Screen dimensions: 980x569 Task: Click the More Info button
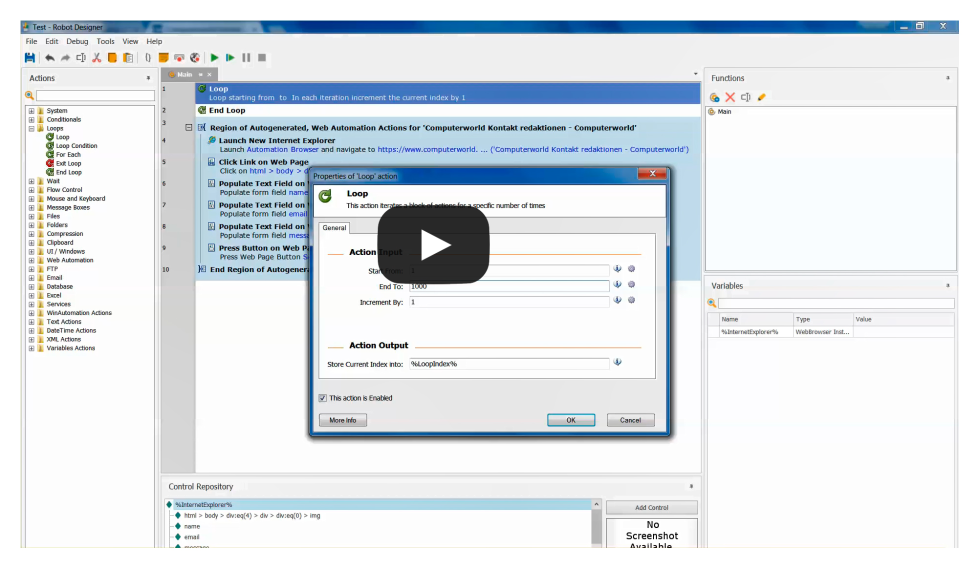[342, 420]
